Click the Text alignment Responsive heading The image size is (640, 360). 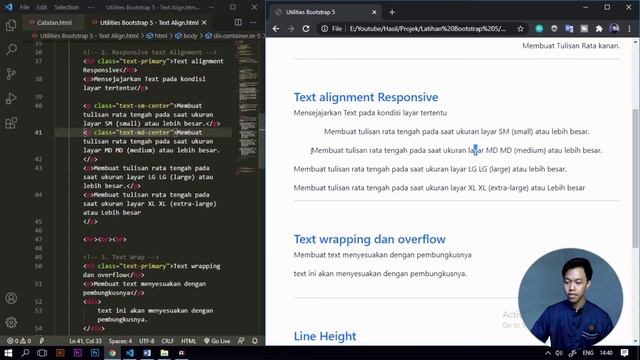click(x=366, y=97)
